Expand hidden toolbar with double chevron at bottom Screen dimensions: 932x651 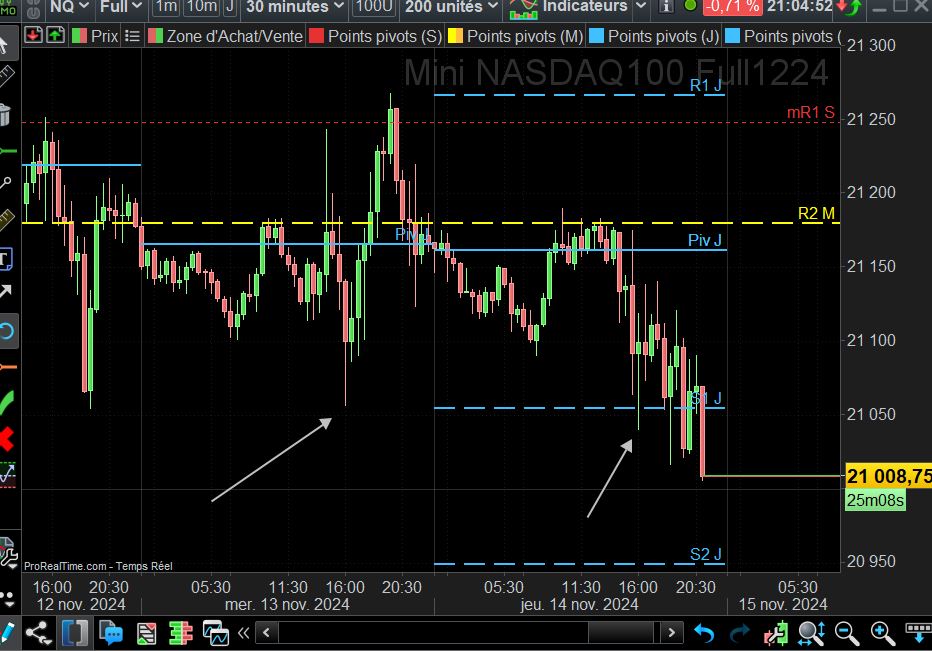coord(244,633)
